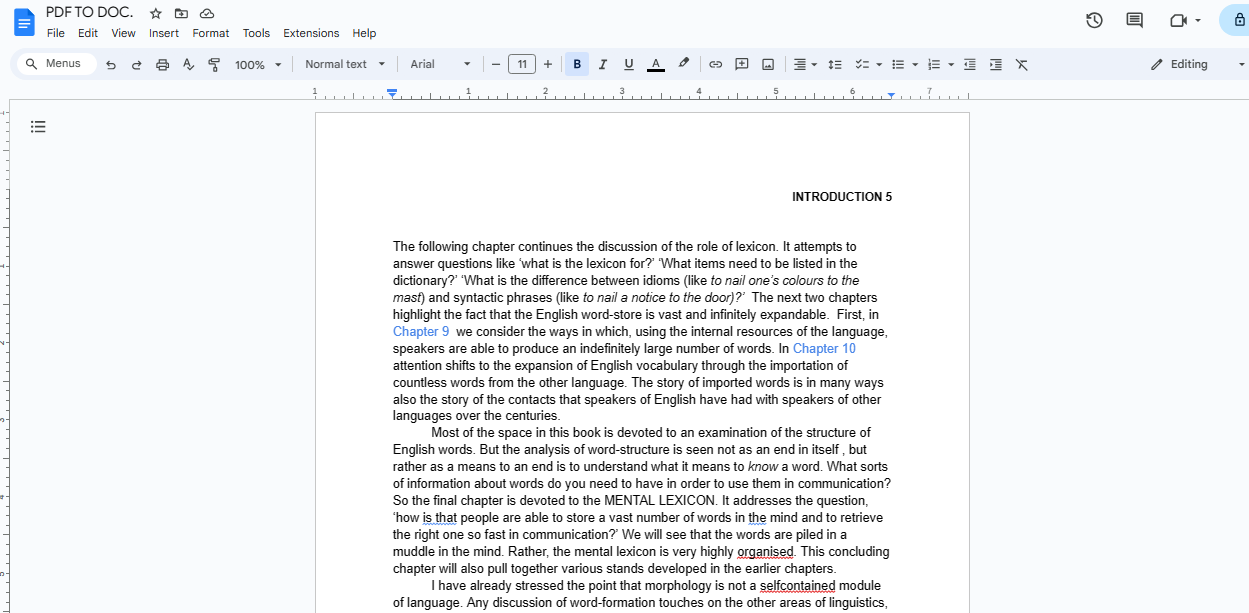Click the INTRODUCTION 5 heading
This screenshot has width=1249, height=613.
click(842, 197)
